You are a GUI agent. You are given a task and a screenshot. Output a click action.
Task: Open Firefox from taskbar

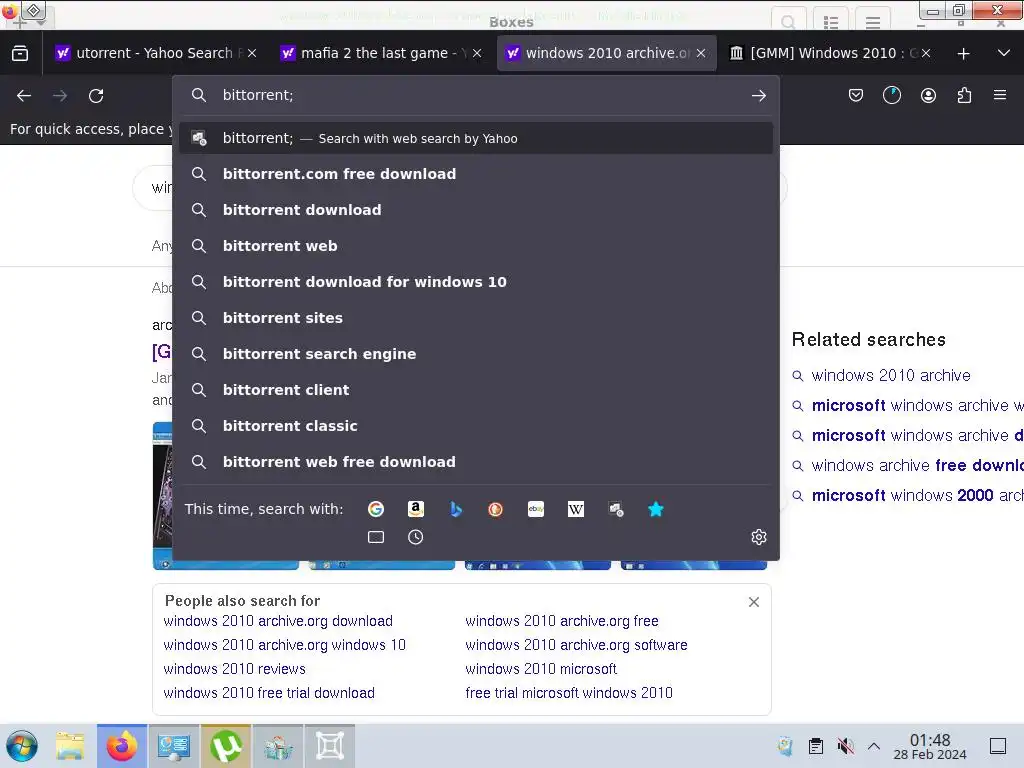pyautogui.click(x=122, y=746)
